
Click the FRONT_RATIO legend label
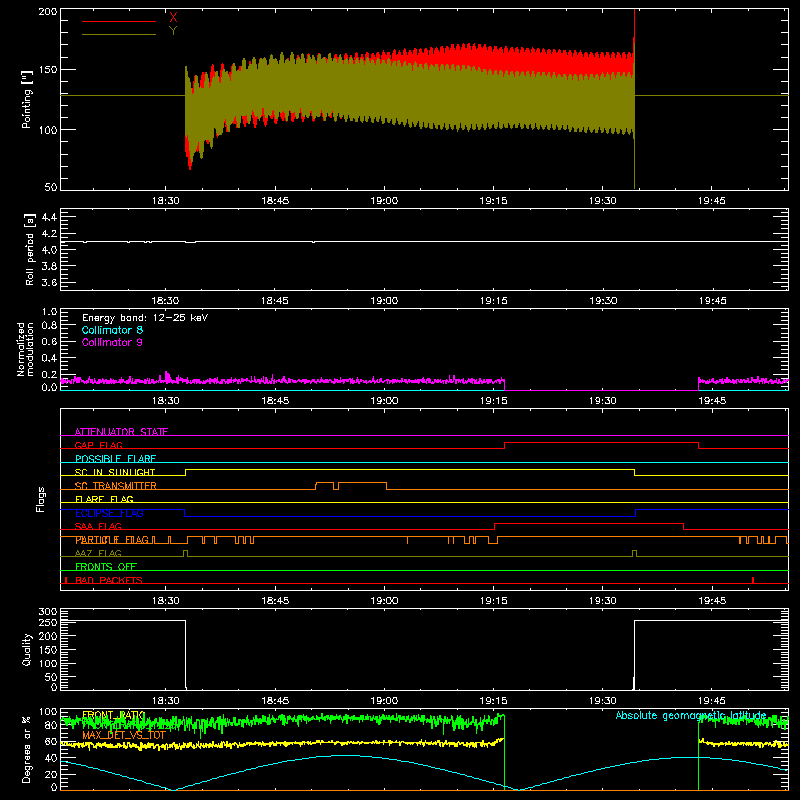[x=114, y=715]
